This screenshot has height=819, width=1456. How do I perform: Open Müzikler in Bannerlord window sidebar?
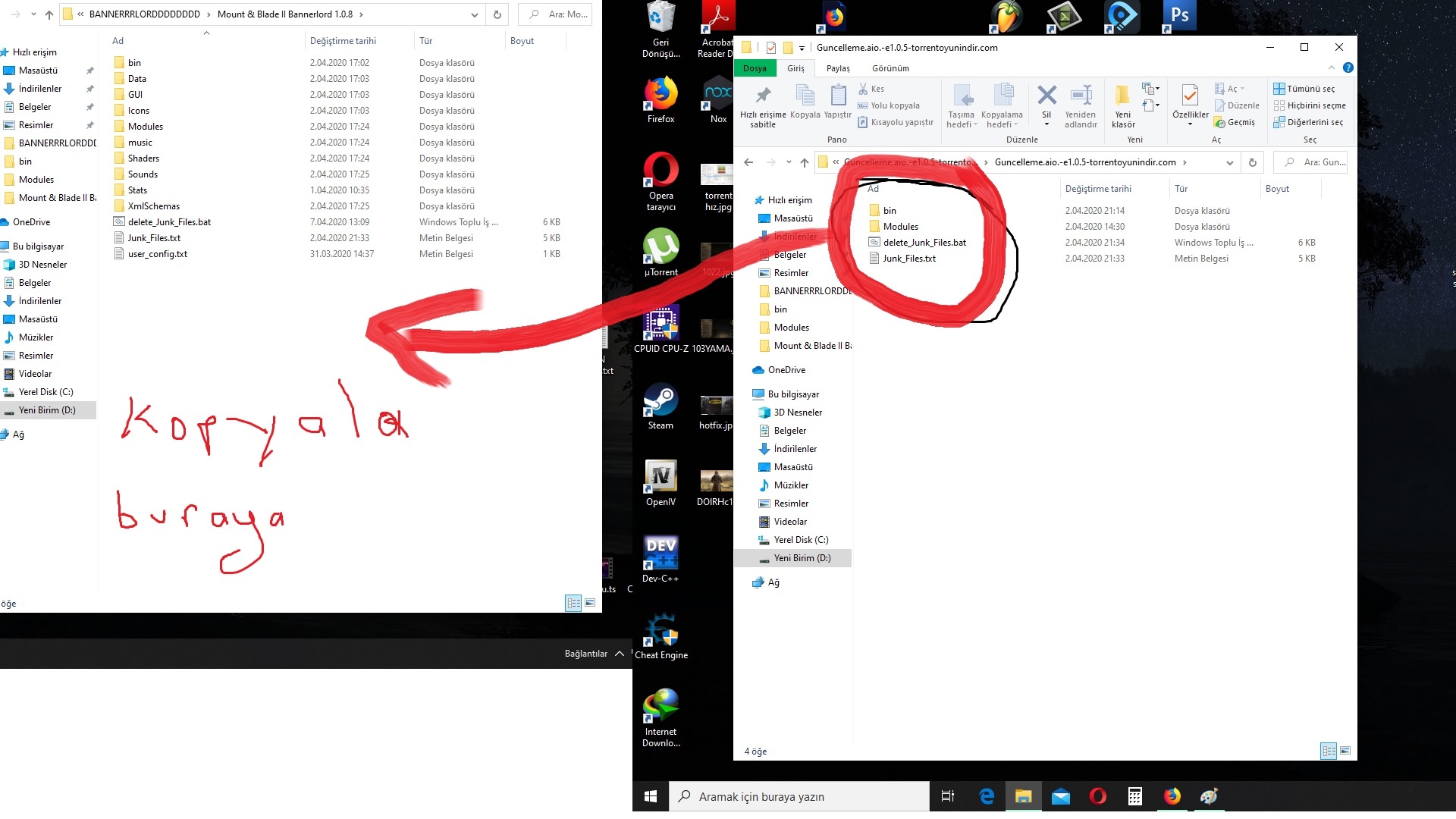(x=36, y=337)
